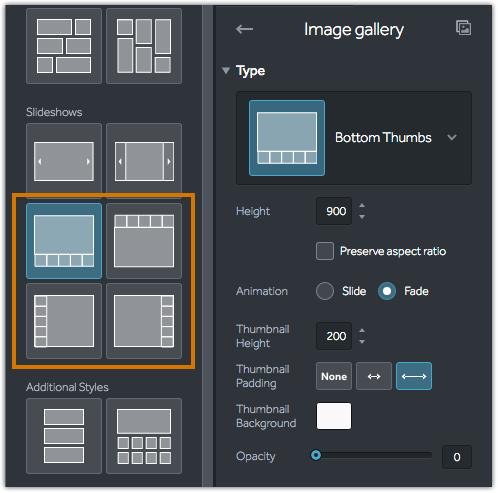Edit the Opacity value field showing 0
The height and width of the screenshot is (493, 498).
tap(457, 457)
